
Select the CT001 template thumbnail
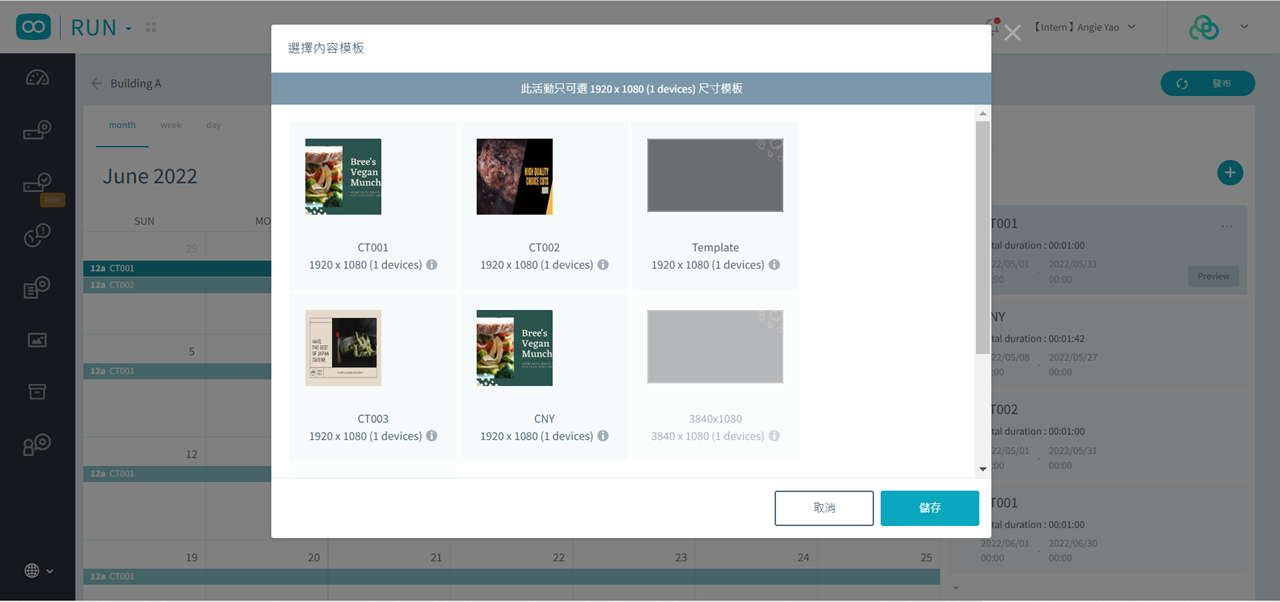(x=343, y=176)
